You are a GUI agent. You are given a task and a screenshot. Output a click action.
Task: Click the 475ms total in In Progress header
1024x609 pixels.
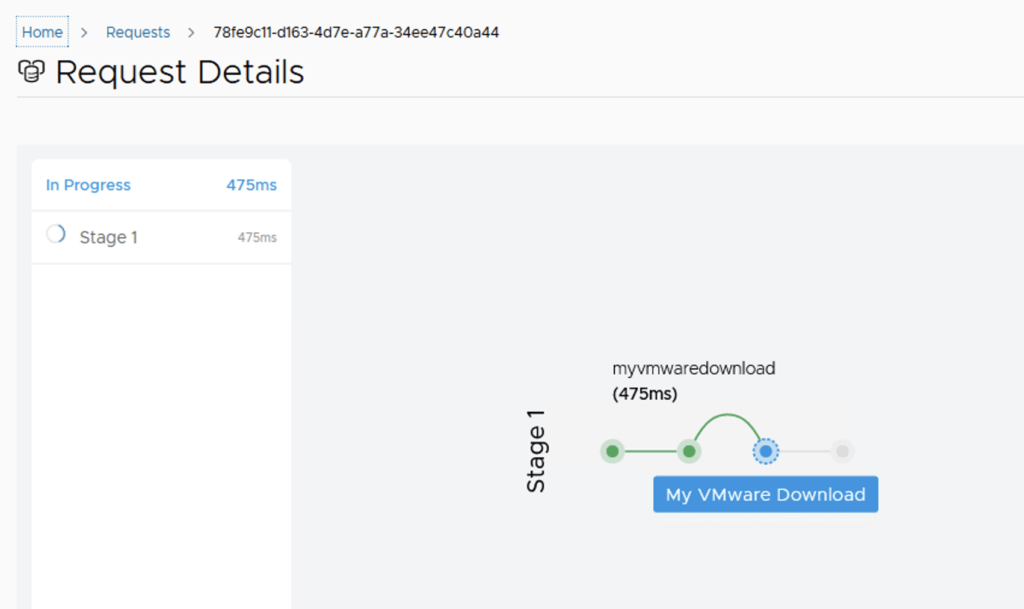[x=251, y=185]
